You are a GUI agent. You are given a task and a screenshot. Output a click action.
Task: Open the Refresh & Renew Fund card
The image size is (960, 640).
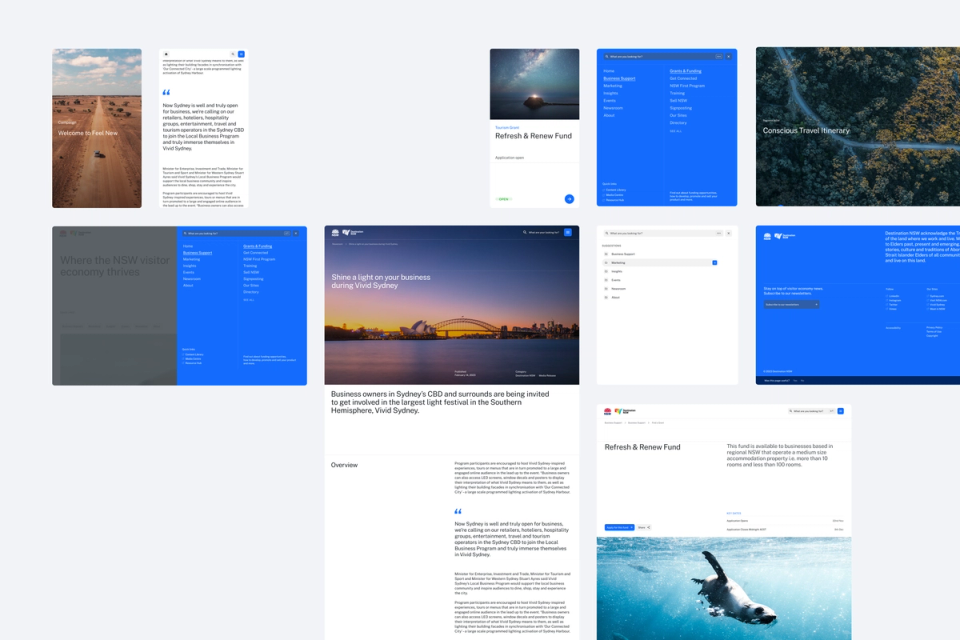(x=532, y=135)
